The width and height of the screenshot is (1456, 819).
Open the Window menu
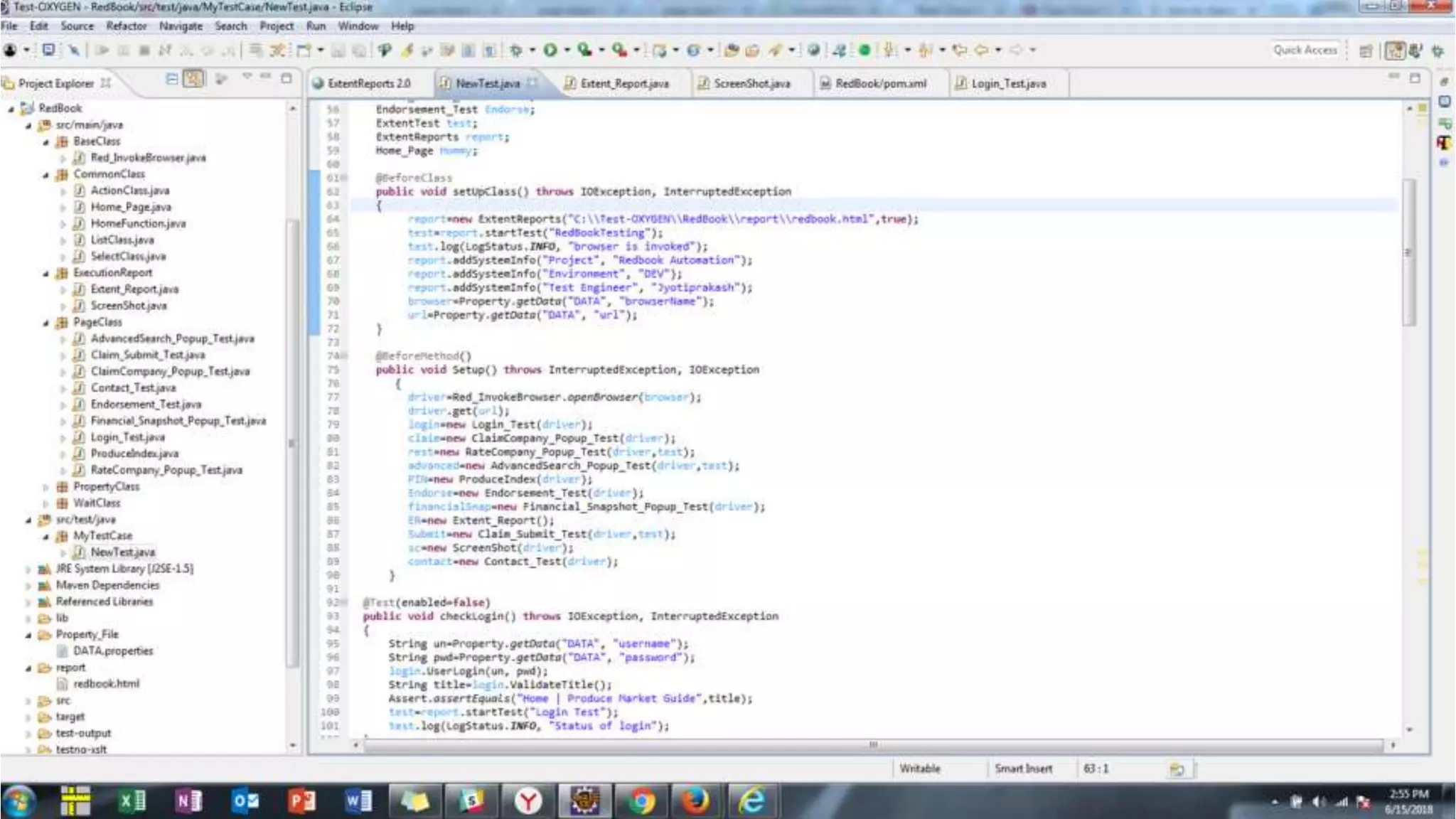[x=358, y=26]
